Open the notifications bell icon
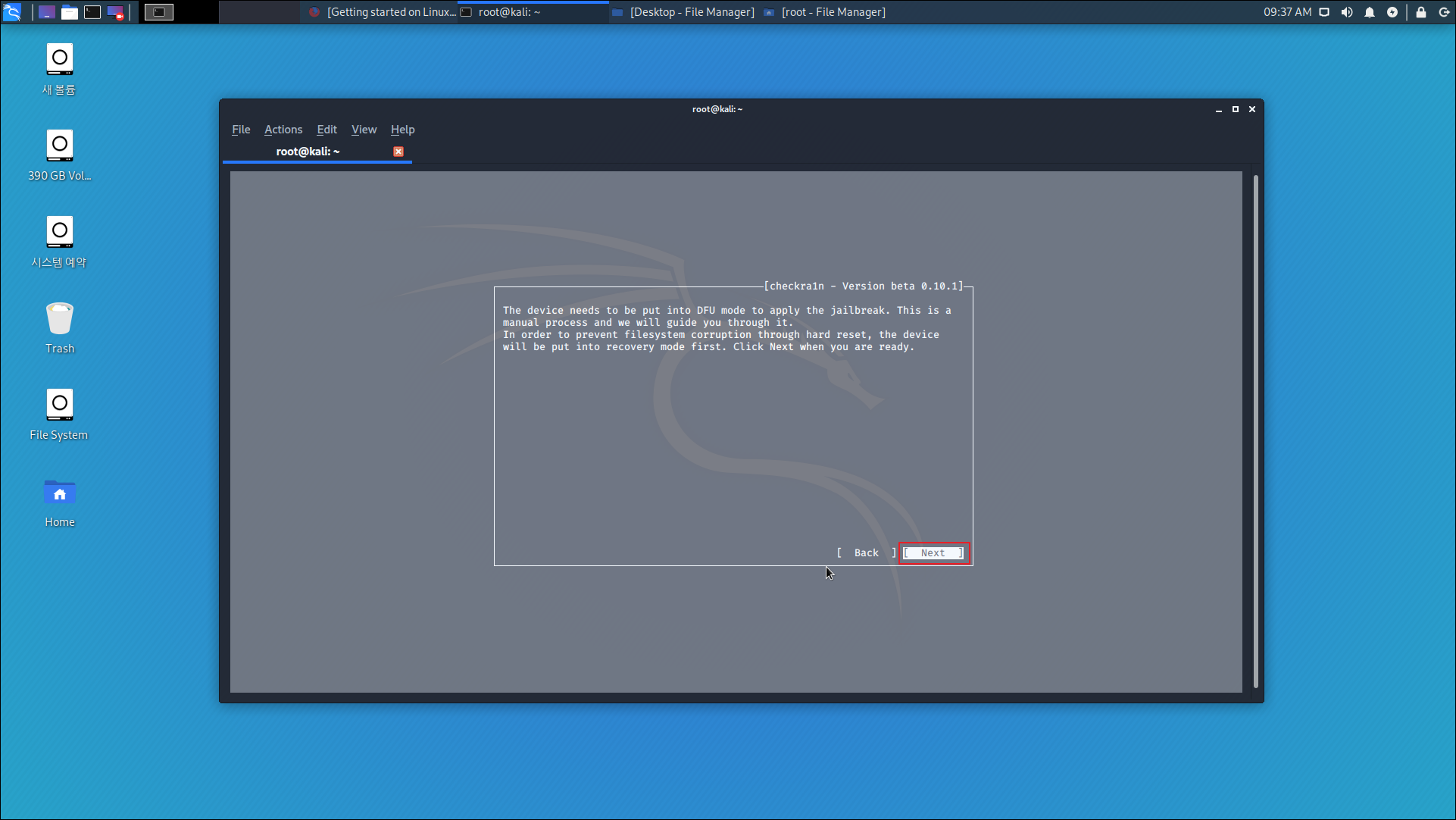 pos(1370,12)
